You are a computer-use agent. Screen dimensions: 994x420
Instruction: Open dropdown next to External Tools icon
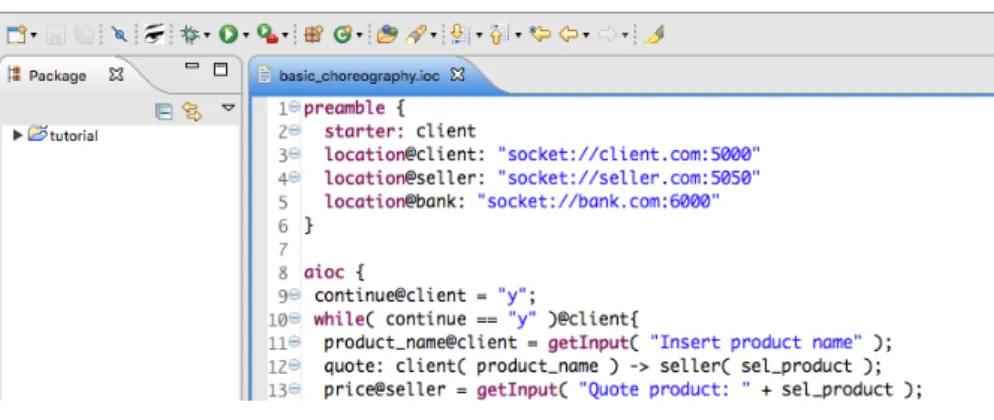tap(285, 35)
